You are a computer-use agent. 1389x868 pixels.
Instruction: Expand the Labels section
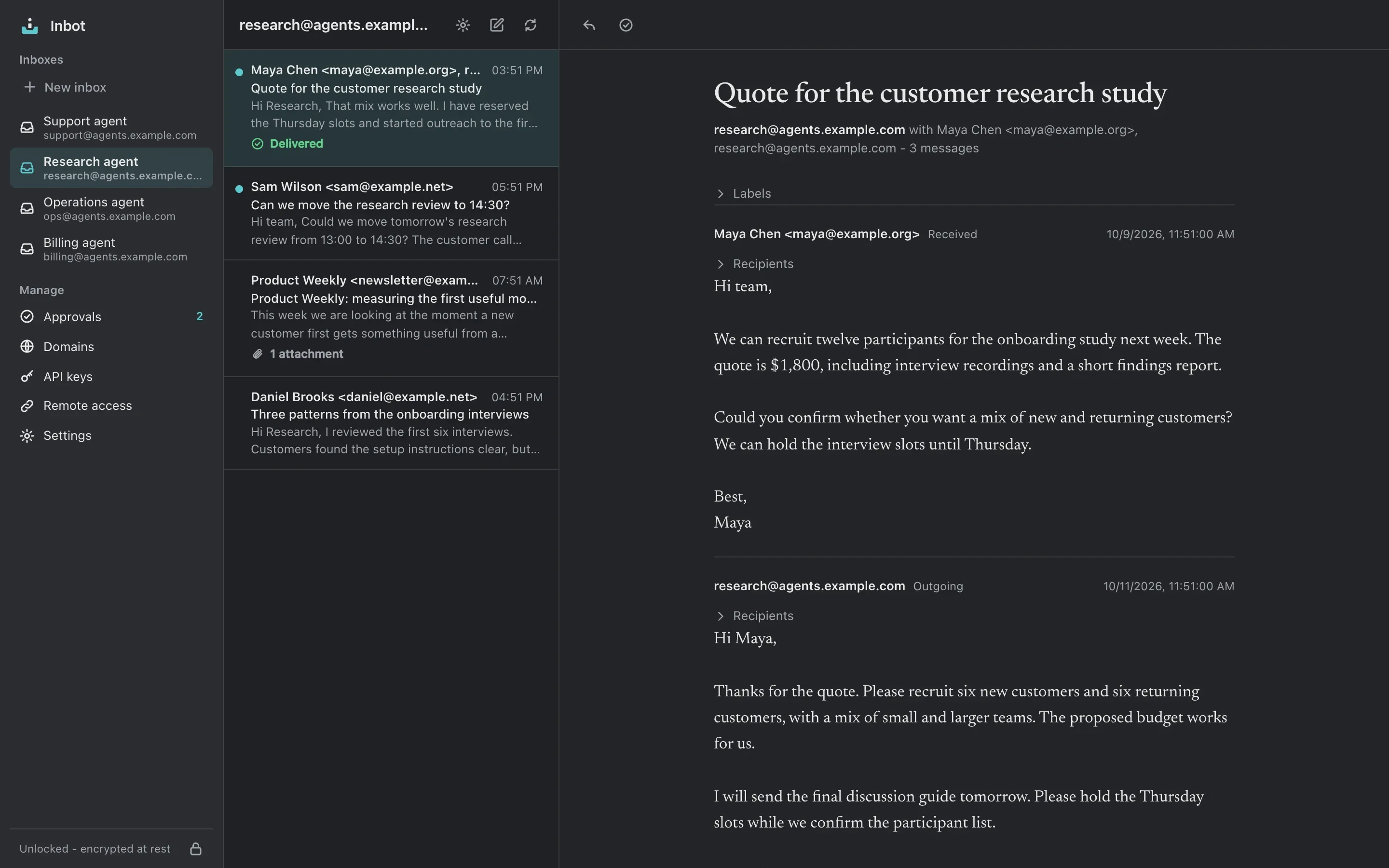click(x=743, y=193)
